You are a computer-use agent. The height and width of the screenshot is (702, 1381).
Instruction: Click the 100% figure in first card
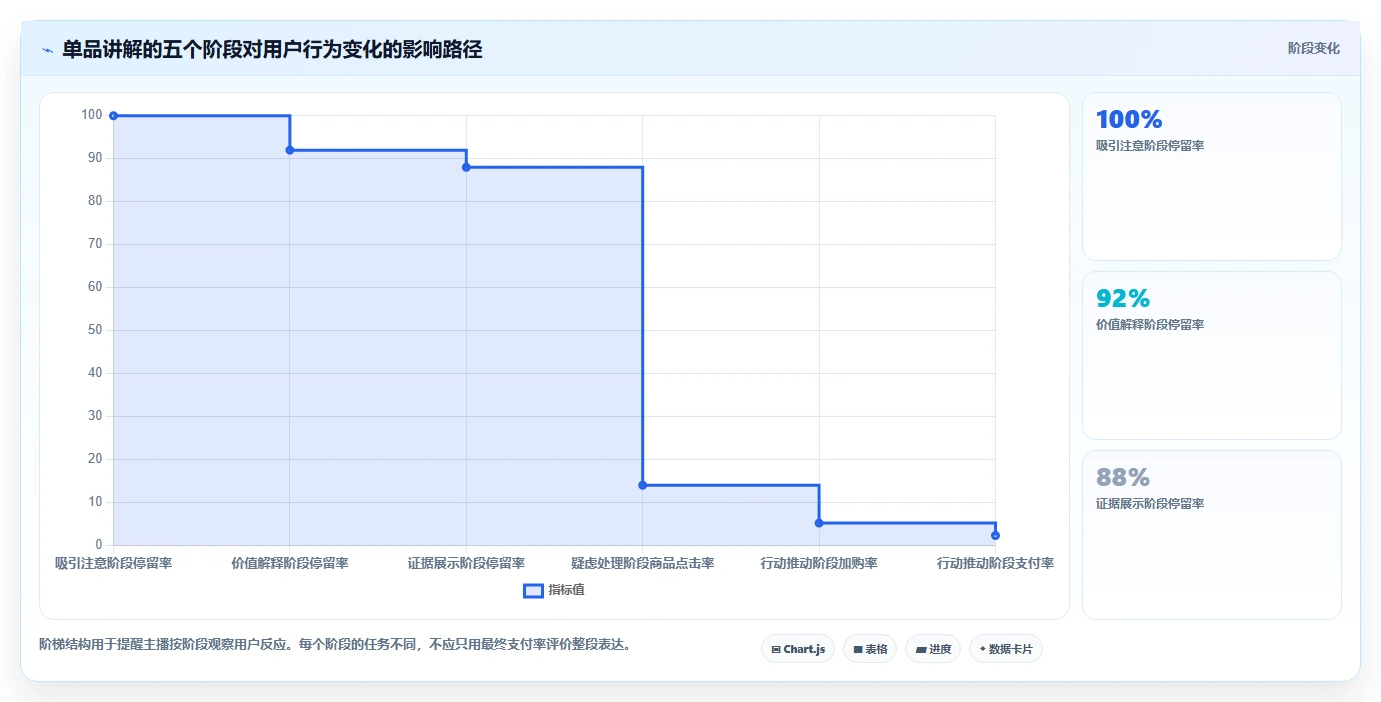tap(1129, 120)
